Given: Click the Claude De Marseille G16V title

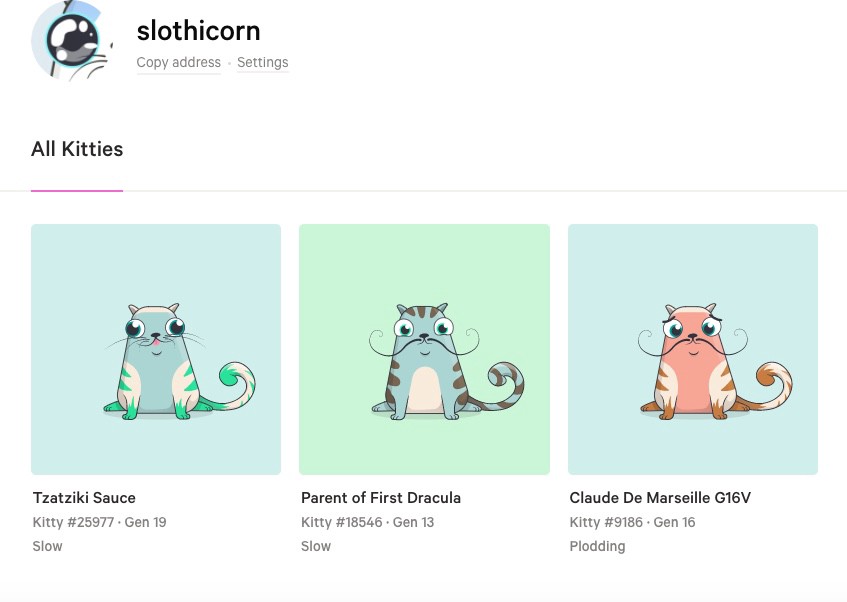Looking at the screenshot, I should click(660, 498).
